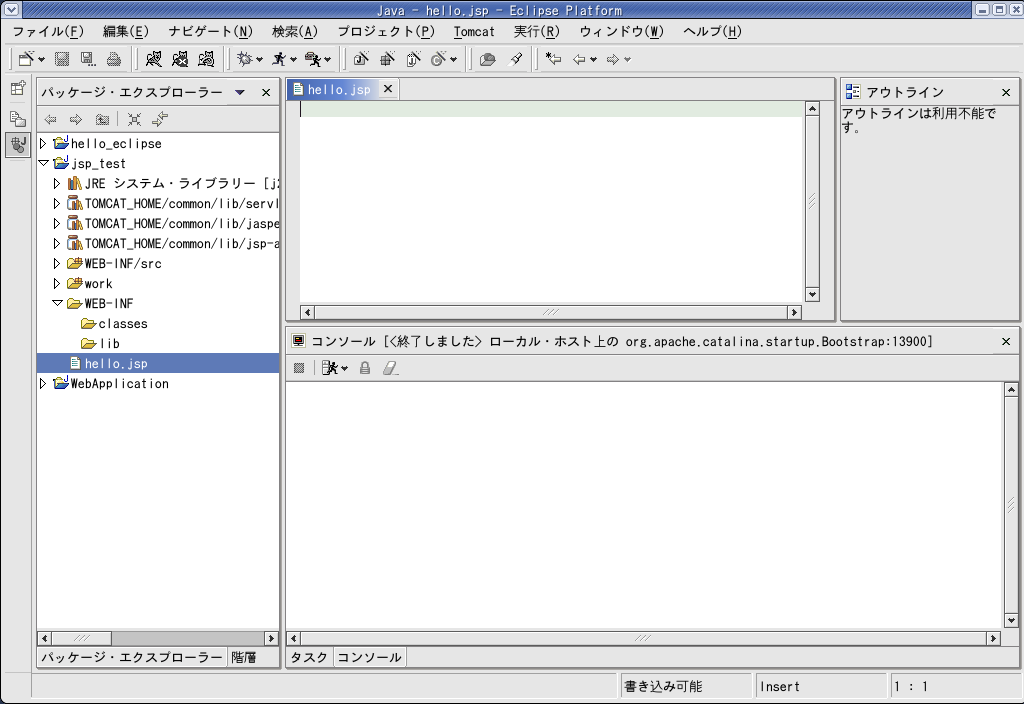Click the New Java Project icon

[x=361, y=59]
